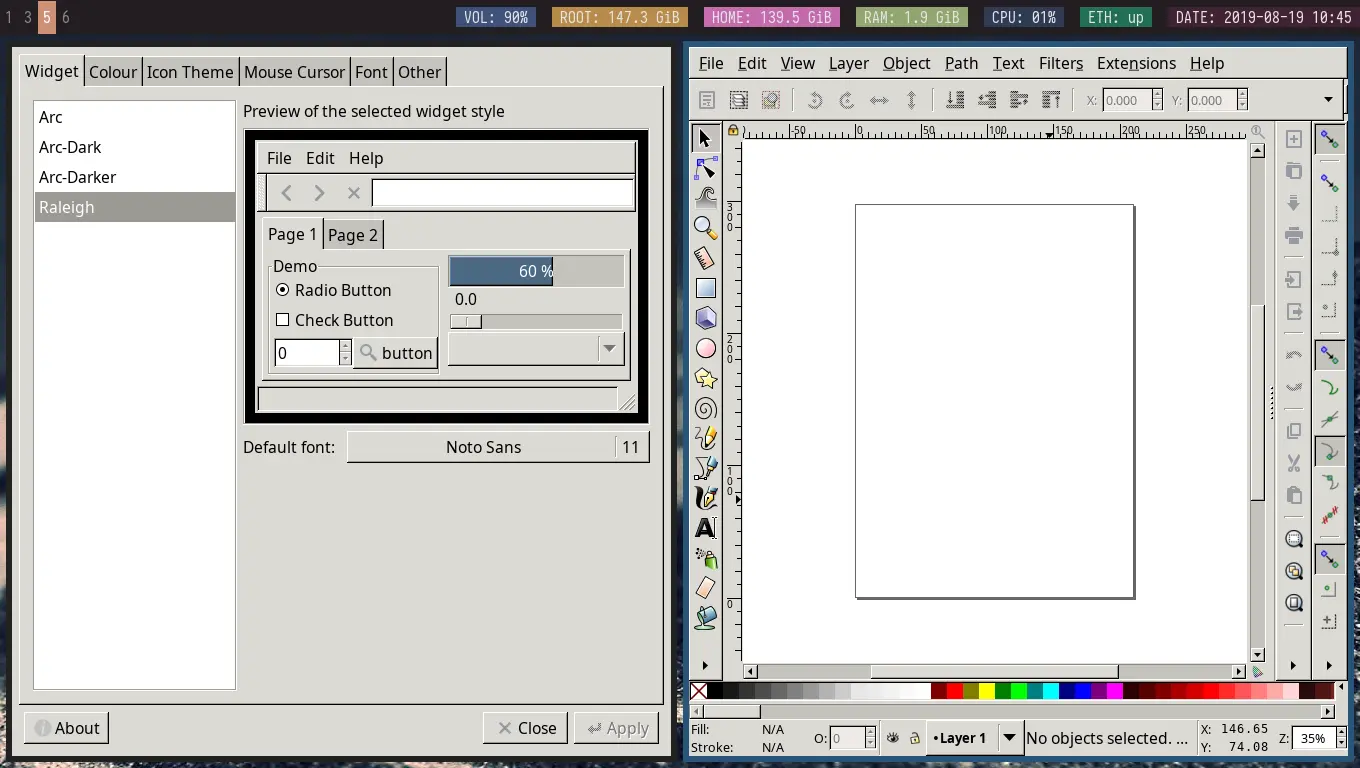The width and height of the screenshot is (1360, 768).
Task: Select the Tweak tool wave icon
Action: [x=706, y=198]
